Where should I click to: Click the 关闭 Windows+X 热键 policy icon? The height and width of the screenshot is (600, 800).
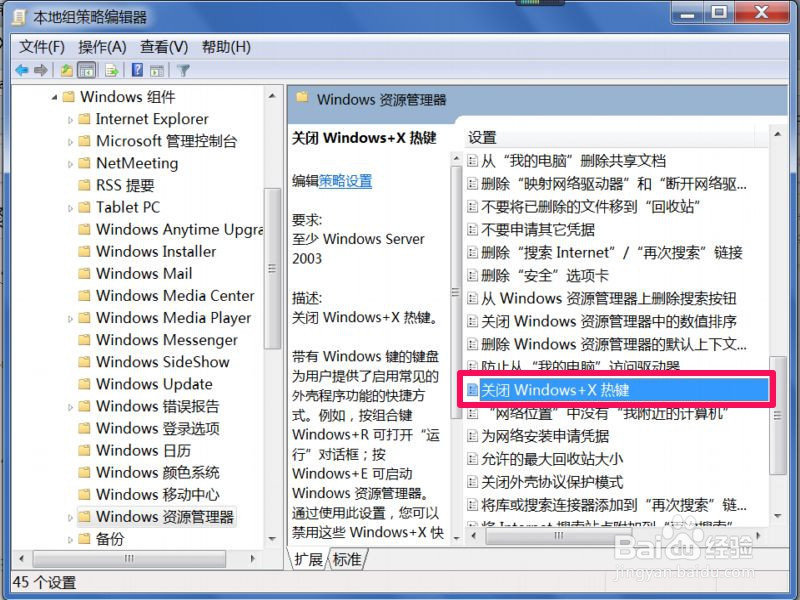pos(472,390)
